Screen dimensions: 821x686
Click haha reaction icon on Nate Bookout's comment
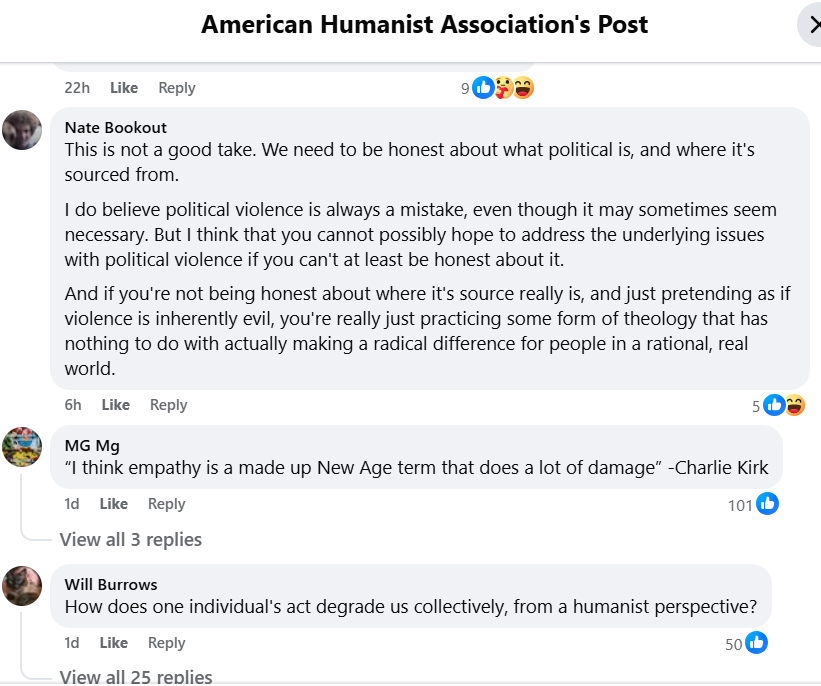(x=794, y=405)
